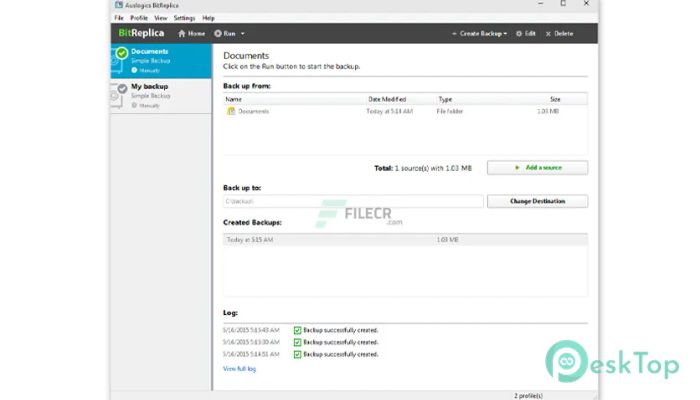Screen dimensions: 700x400
Task: Click the Documents folder icon in source list
Action: [x=231, y=111]
